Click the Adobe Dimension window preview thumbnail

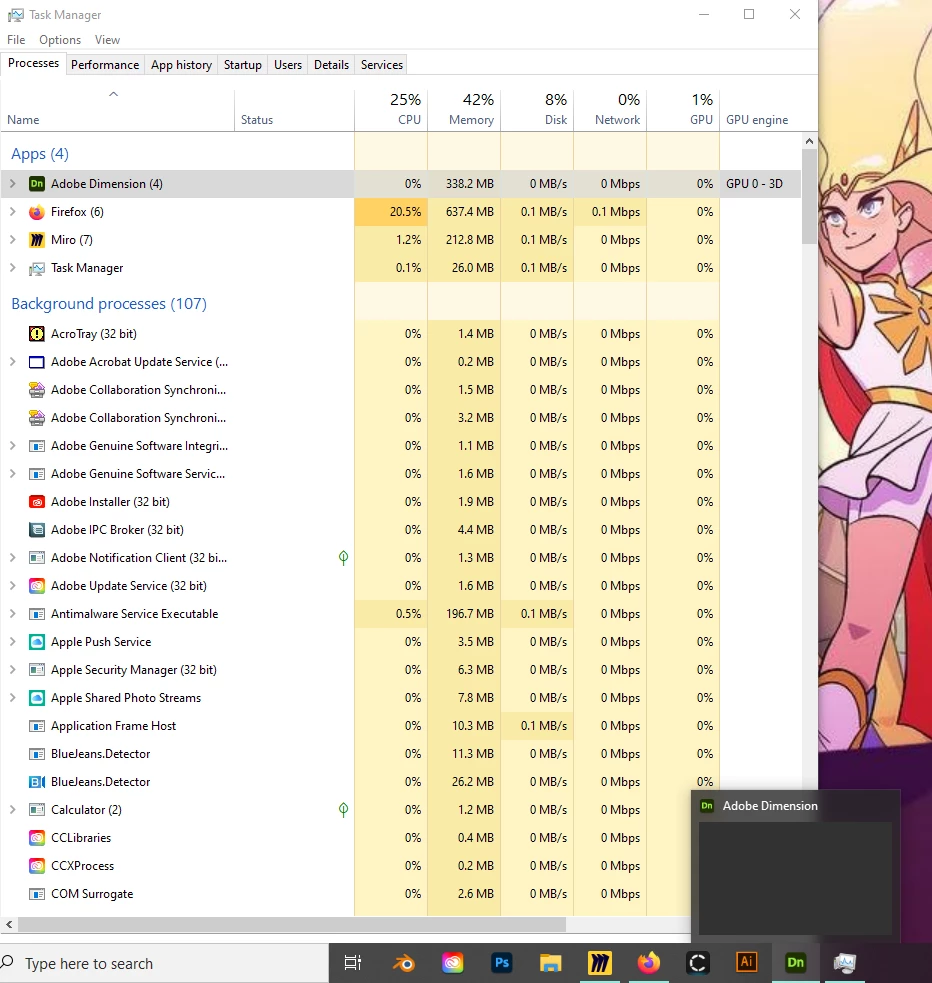point(795,878)
